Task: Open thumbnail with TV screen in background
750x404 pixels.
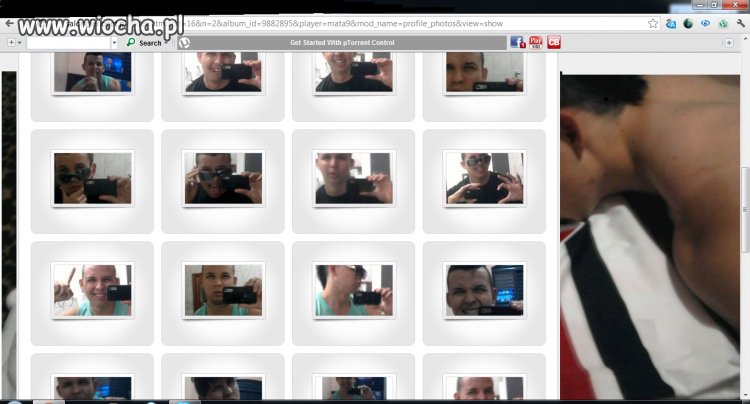Action: tap(92, 72)
